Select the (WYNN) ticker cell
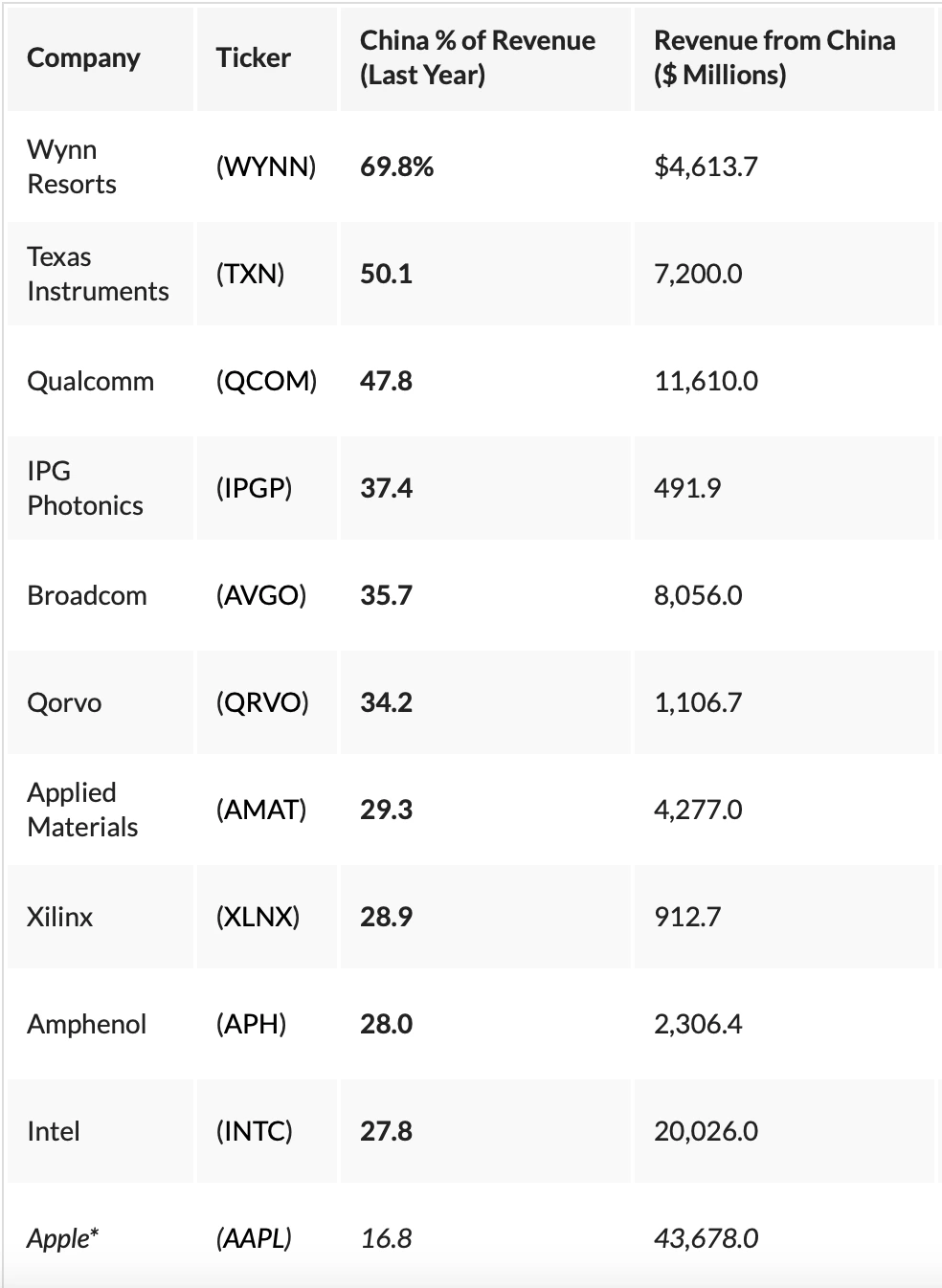 (x=266, y=167)
